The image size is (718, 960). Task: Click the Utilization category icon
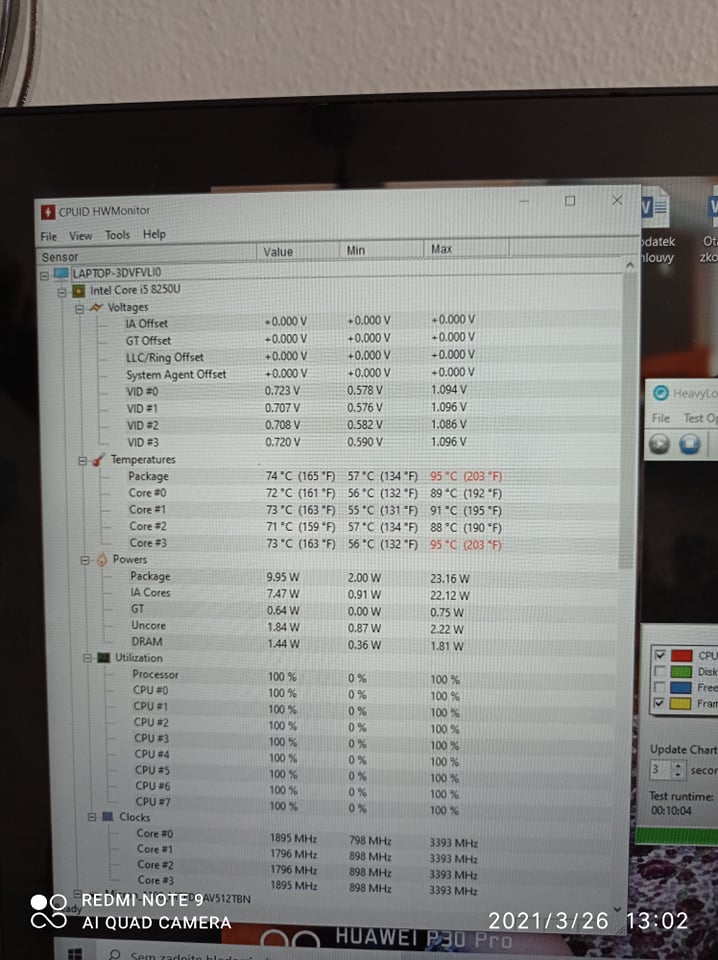[x=103, y=658]
